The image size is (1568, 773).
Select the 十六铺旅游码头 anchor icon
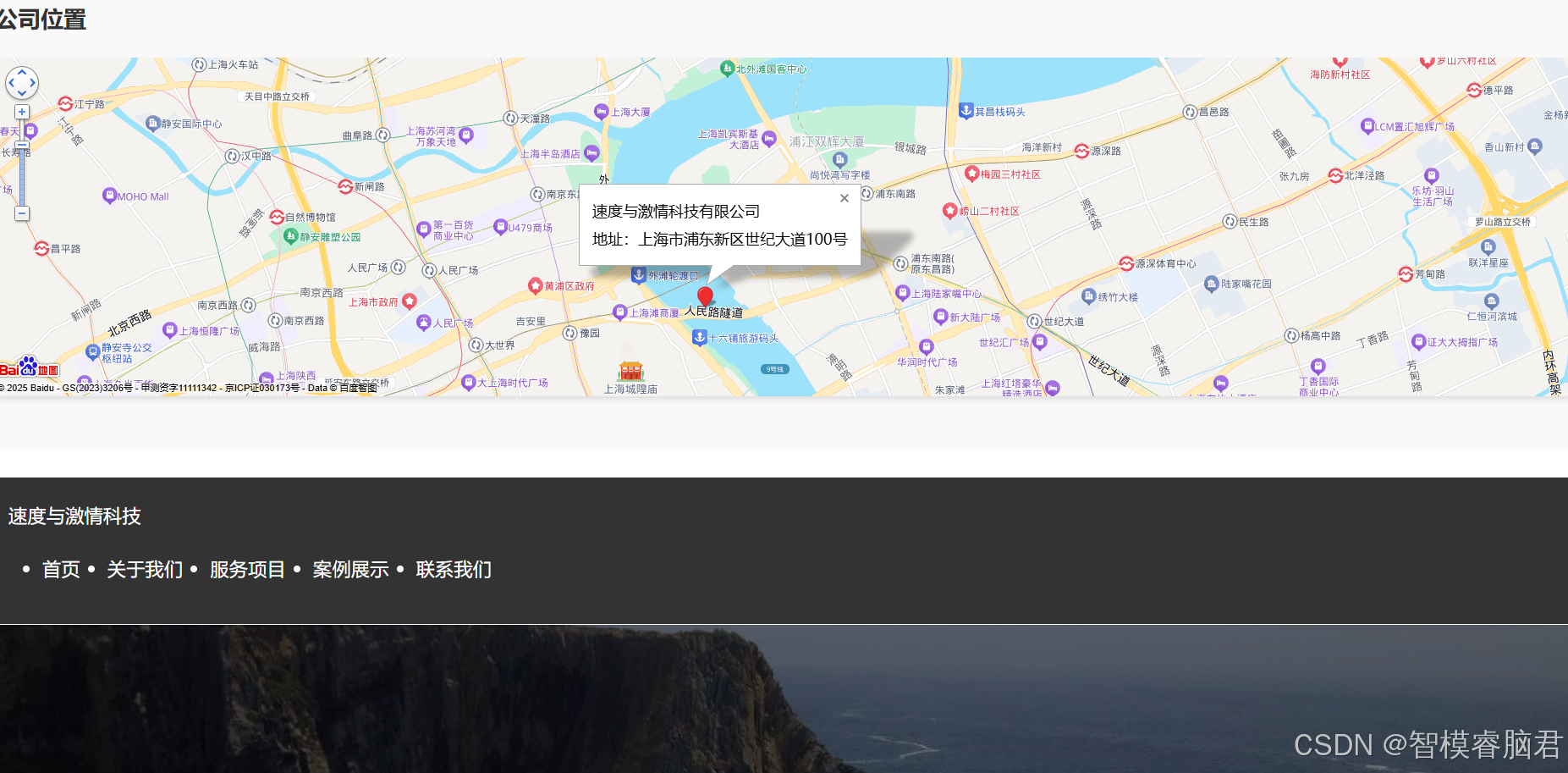[x=699, y=337]
